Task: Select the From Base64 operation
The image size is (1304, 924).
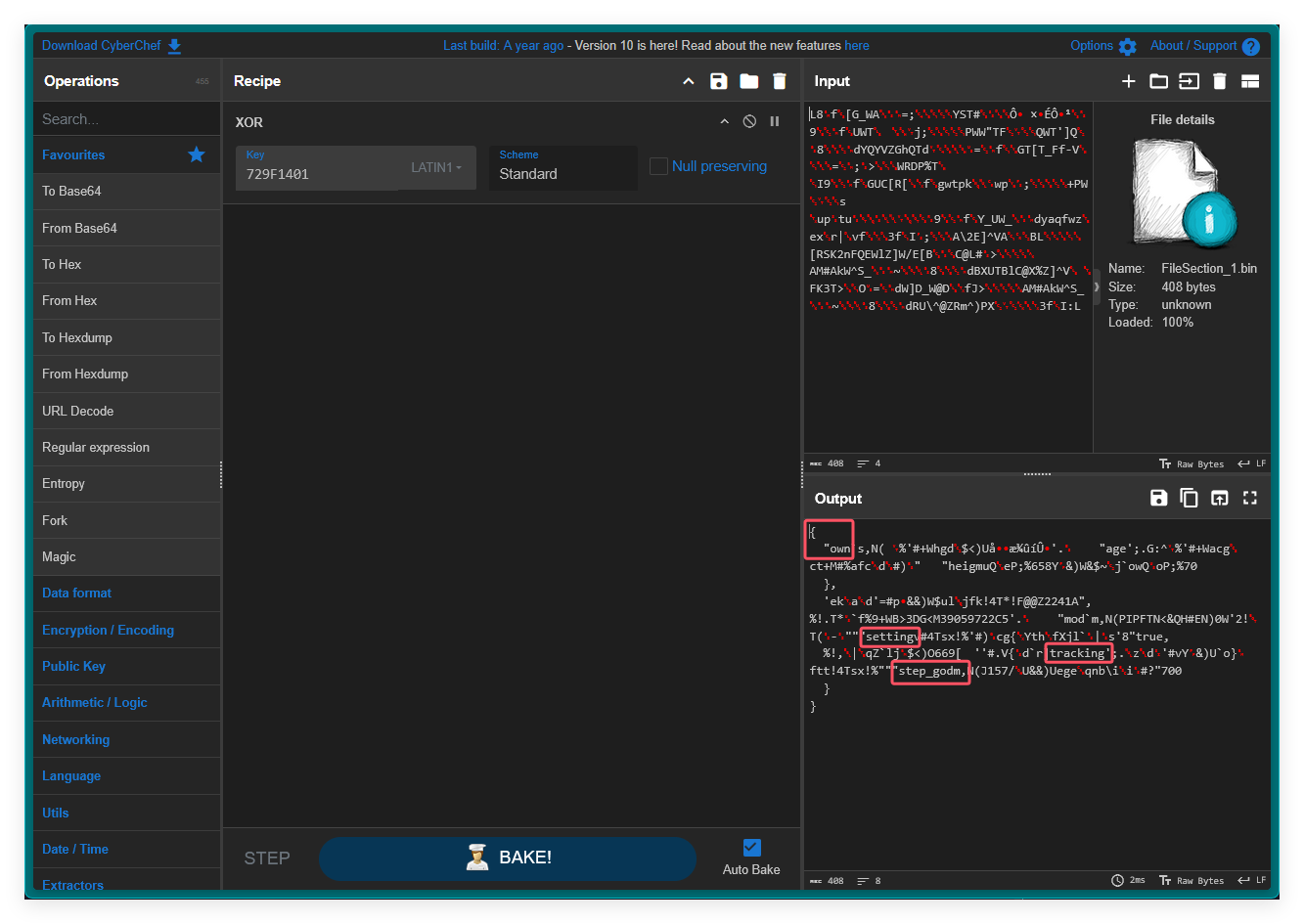Action: point(126,228)
